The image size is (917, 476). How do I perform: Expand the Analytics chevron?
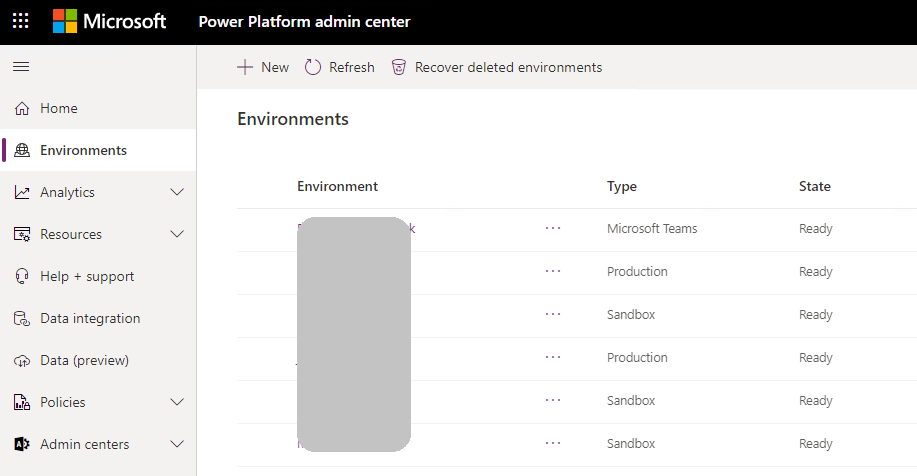pos(177,192)
